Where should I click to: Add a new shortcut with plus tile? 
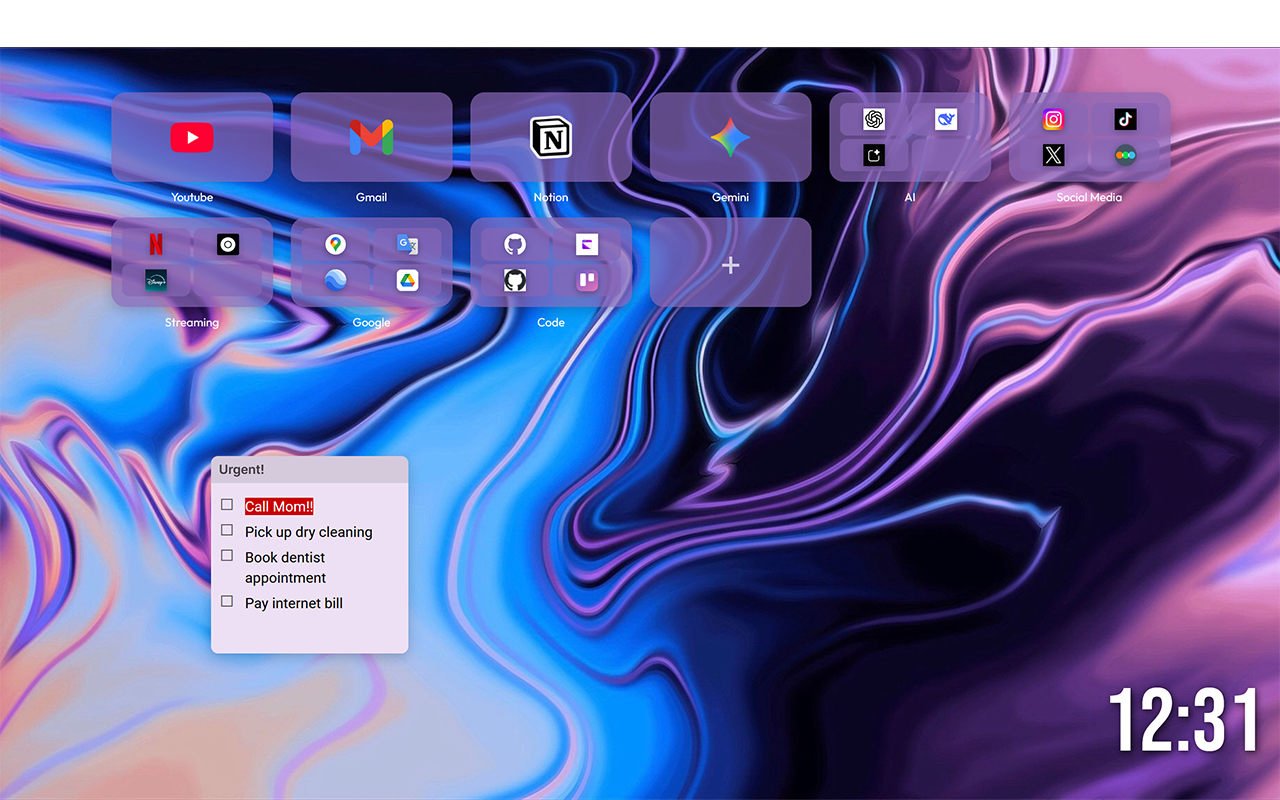[x=730, y=265]
